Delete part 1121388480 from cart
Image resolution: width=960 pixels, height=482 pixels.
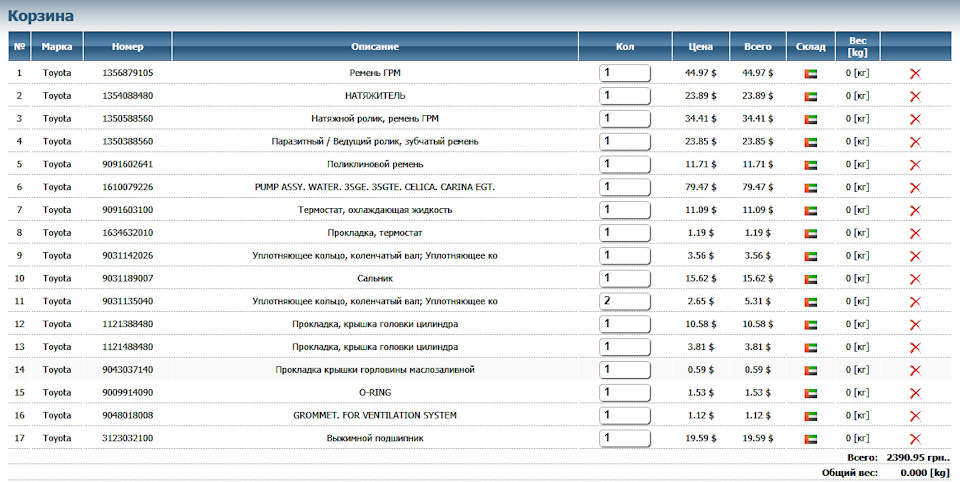(915, 325)
